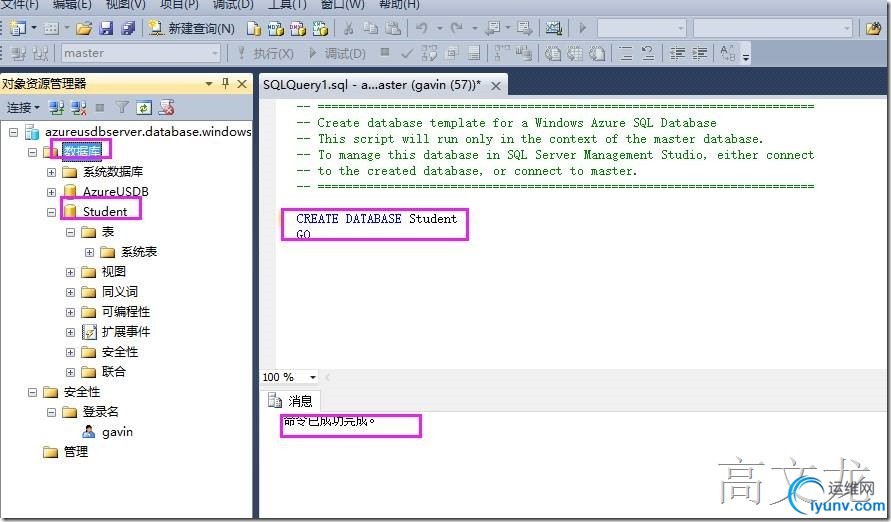
Task: Click 执行(X) to execute the query
Action: [265, 53]
